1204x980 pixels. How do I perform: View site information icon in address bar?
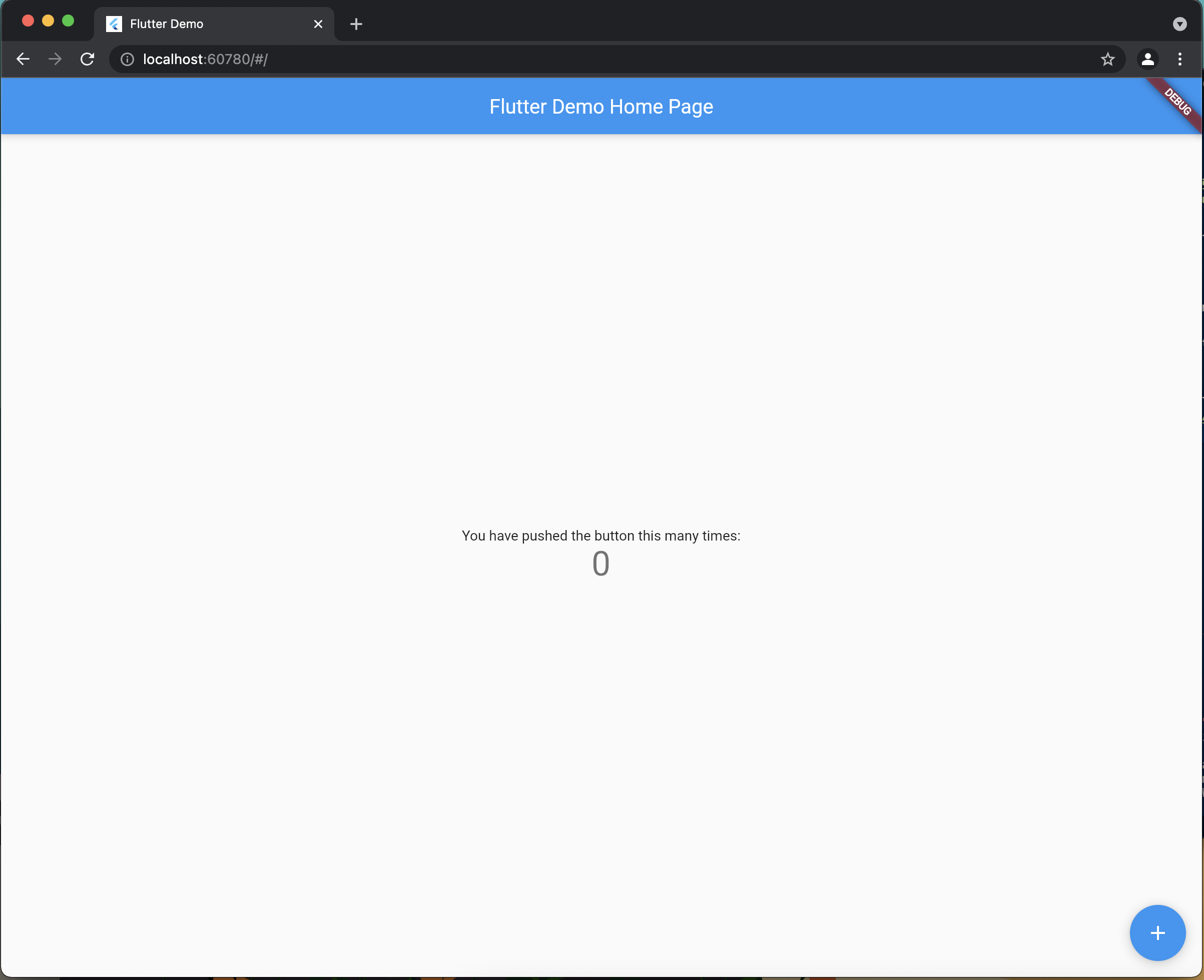pos(128,59)
